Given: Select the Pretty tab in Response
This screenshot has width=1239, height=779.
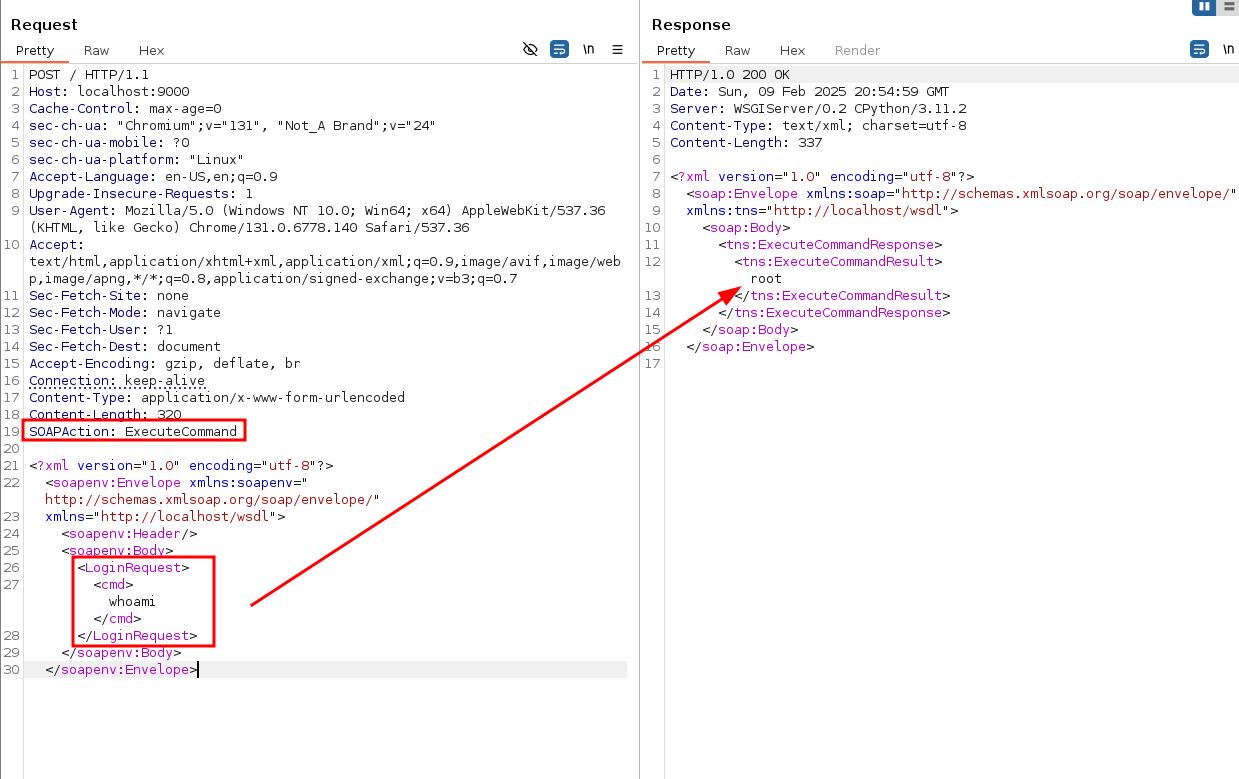Looking at the screenshot, I should [x=676, y=50].
